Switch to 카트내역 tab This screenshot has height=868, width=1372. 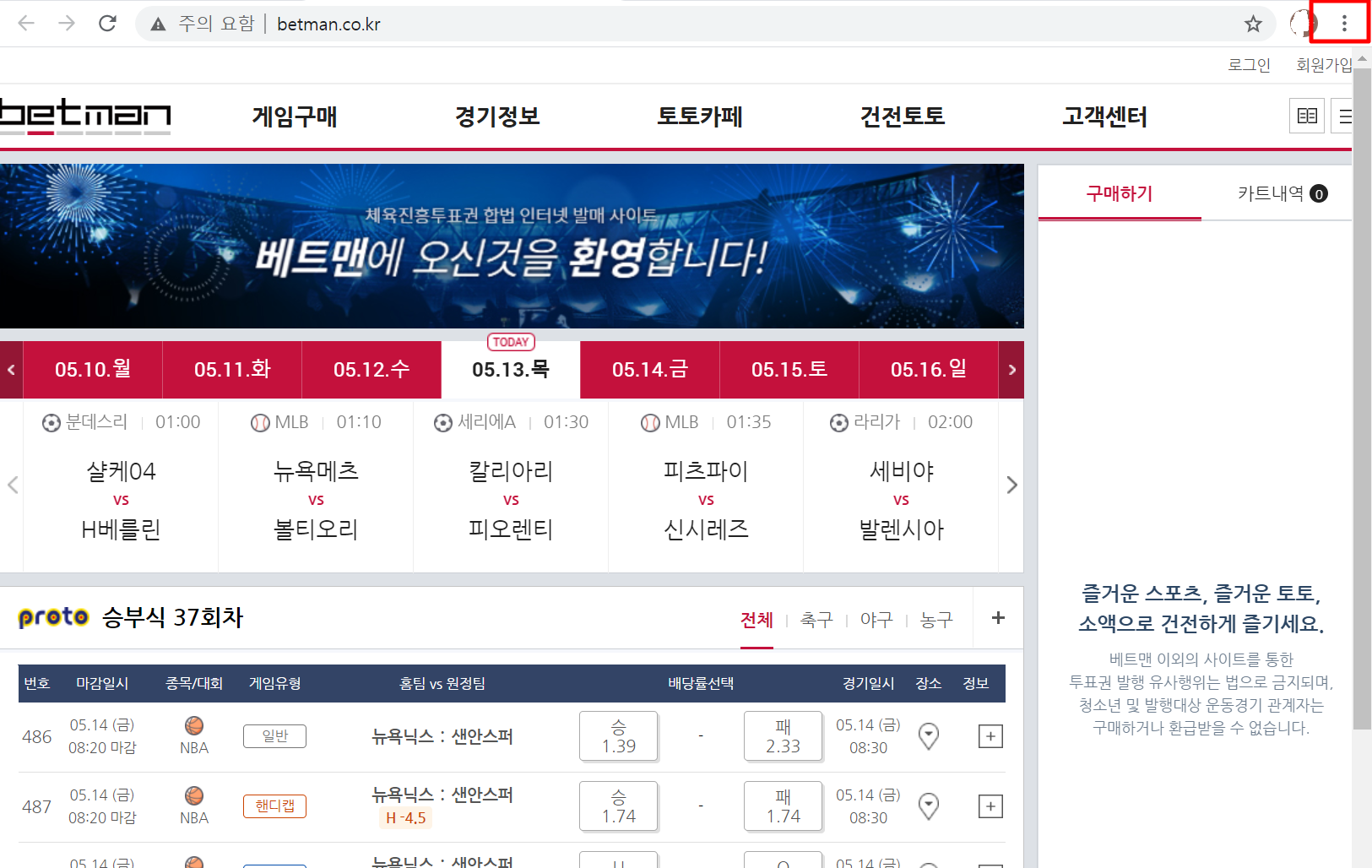click(x=1282, y=193)
